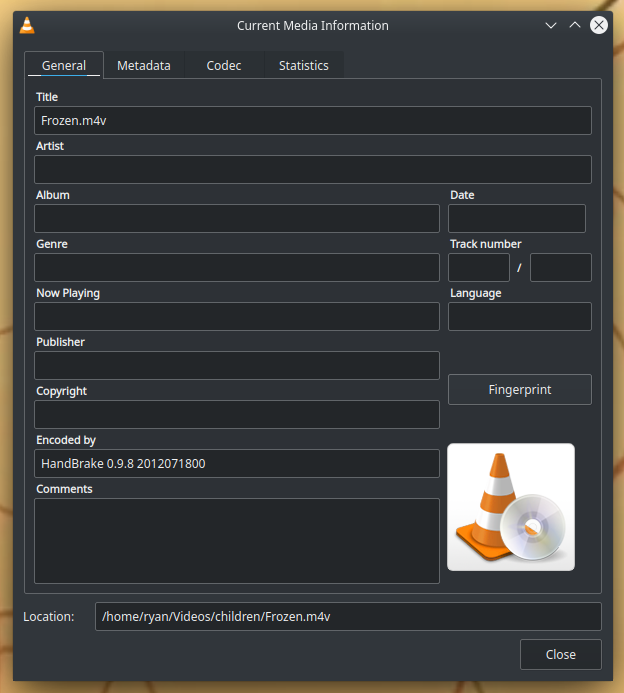Click into the Now Playing field
The width and height of the screenshot is (624, 693).
[237, 316]
